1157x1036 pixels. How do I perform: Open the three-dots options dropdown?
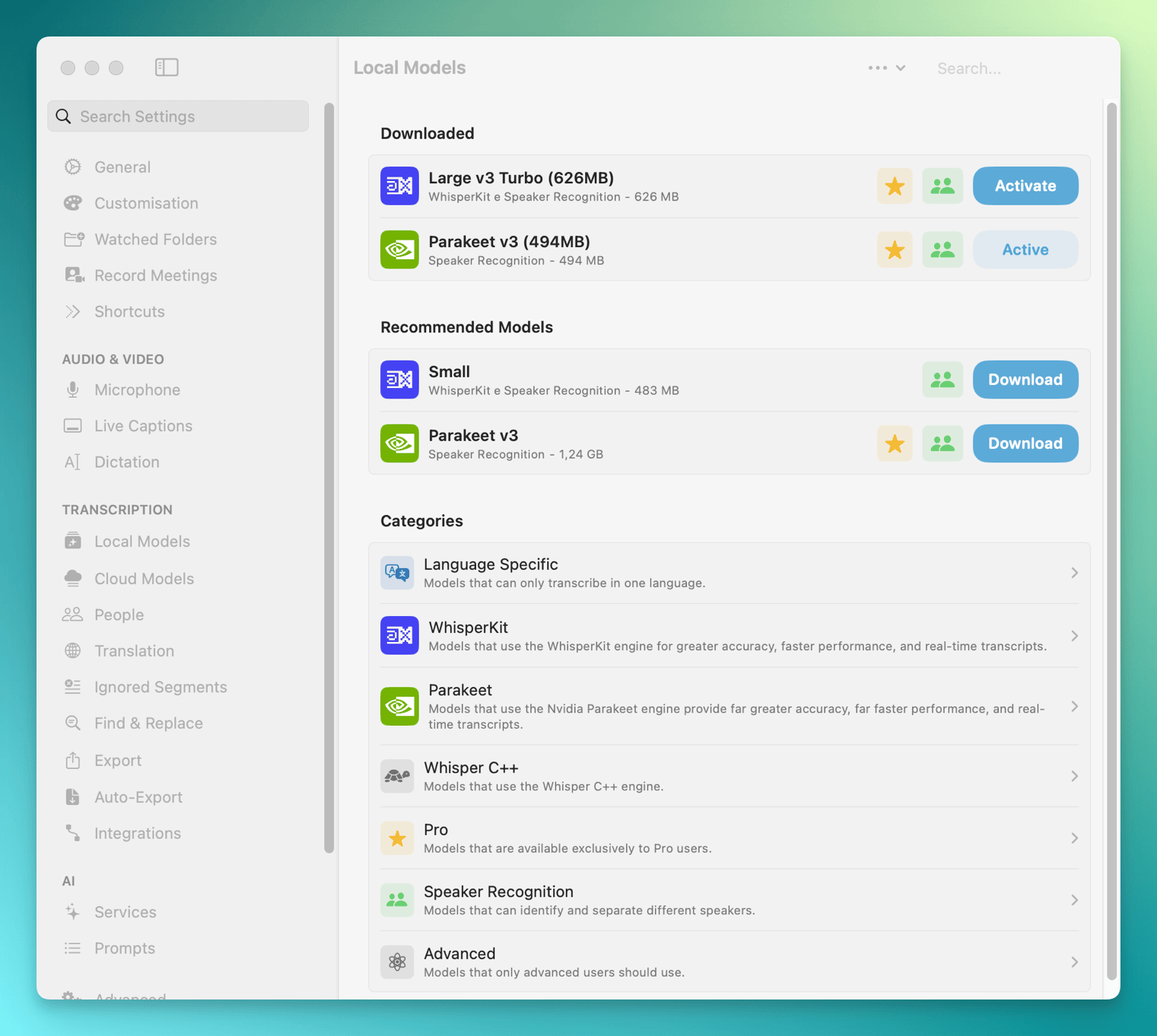point(887,68)
